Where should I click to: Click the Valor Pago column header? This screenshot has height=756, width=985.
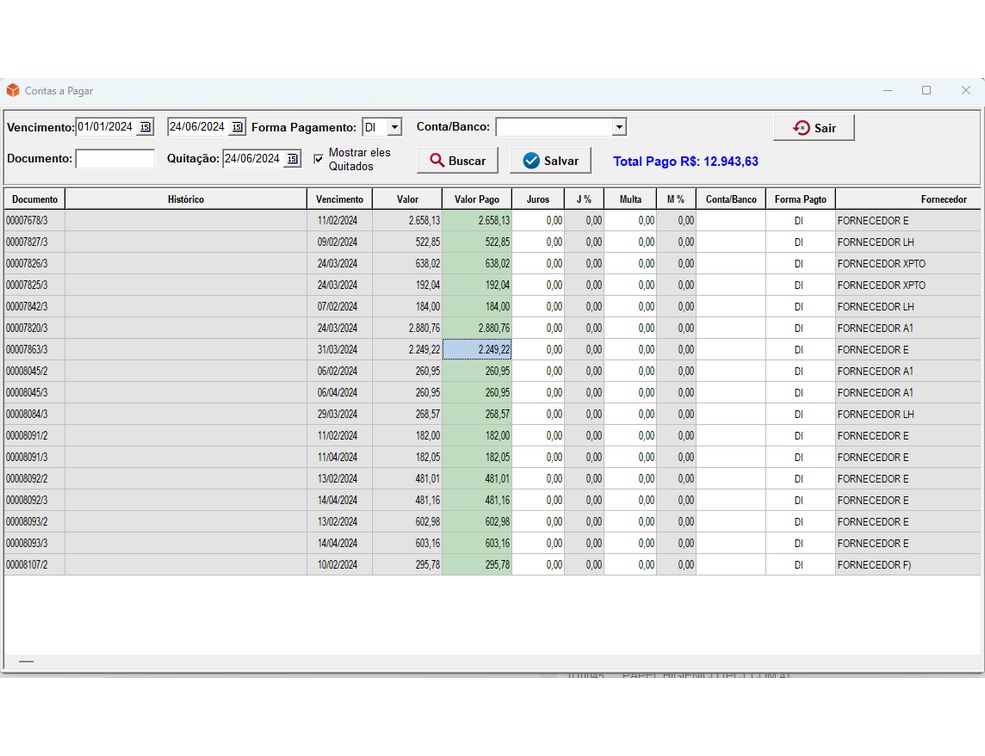[476, 200]
